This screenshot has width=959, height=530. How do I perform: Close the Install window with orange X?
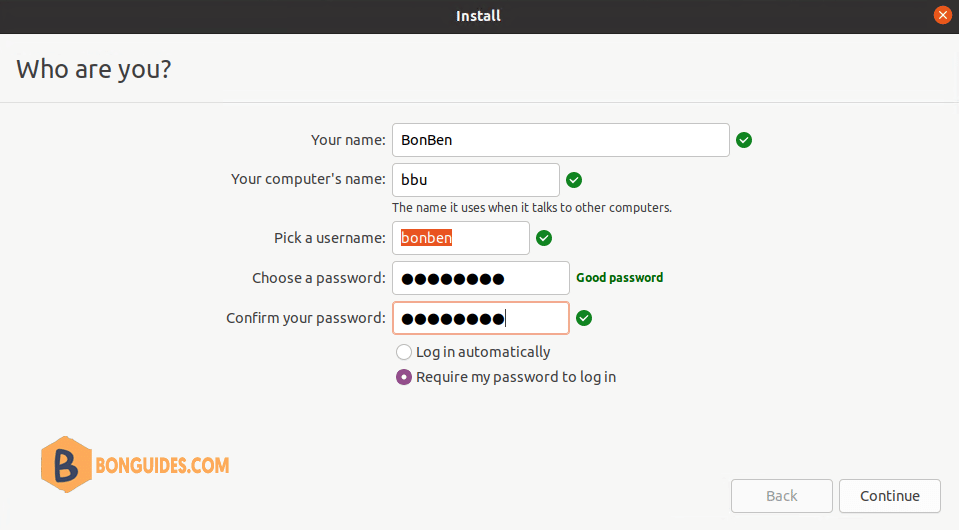[942, 15]
